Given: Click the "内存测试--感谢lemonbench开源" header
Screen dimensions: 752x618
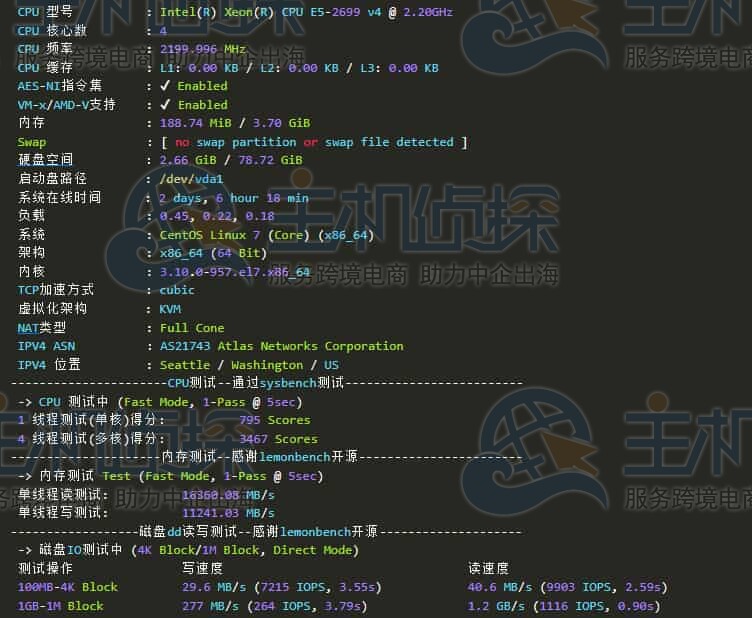Looking at the screenshot, I should click(x=259, y=457).
